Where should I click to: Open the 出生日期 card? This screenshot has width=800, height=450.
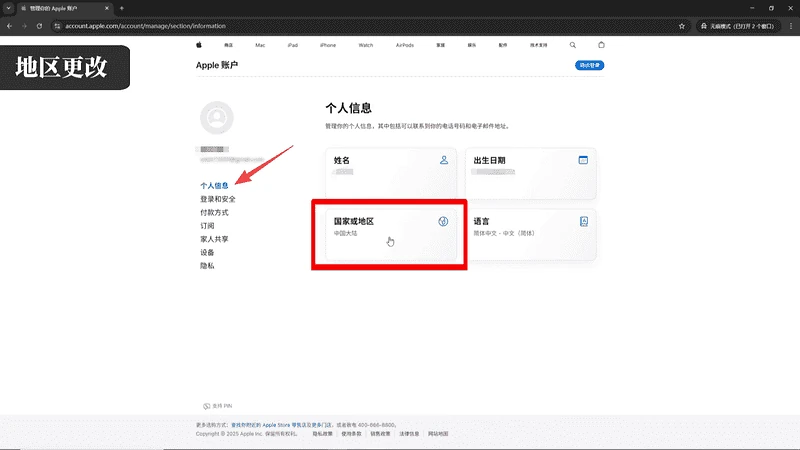pos(531,173)
